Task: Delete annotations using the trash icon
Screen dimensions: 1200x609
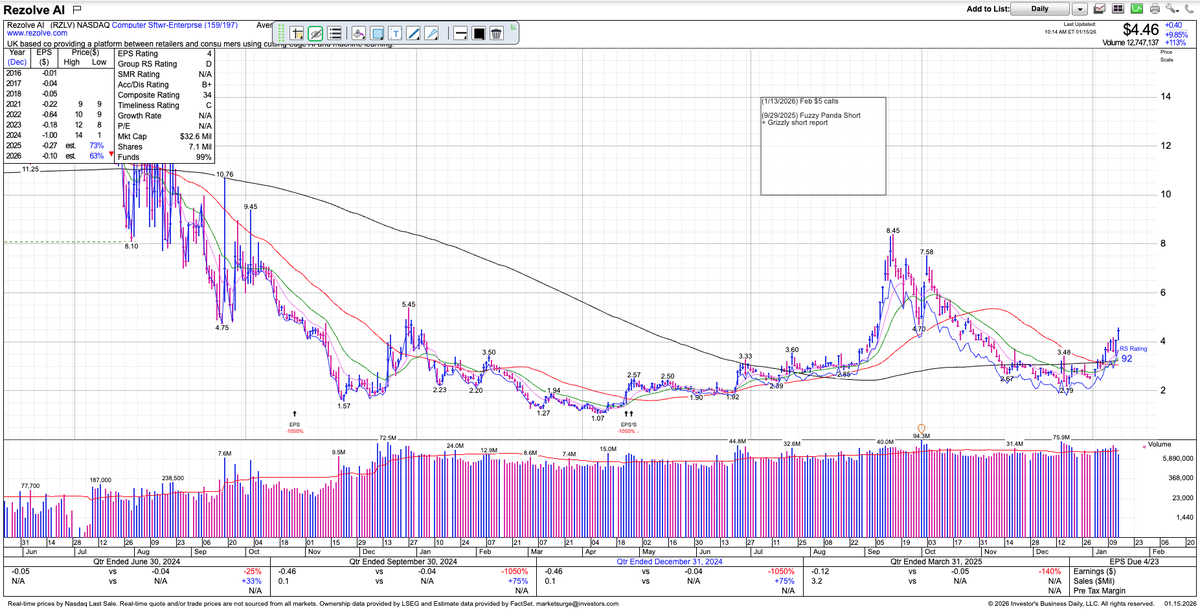Action: [497, 32]
